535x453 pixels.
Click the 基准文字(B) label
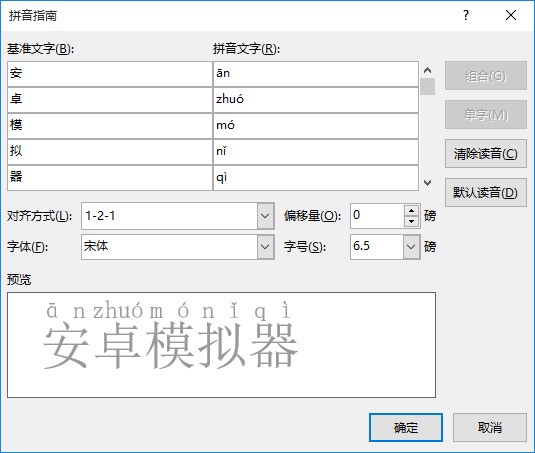coord(41,49)
